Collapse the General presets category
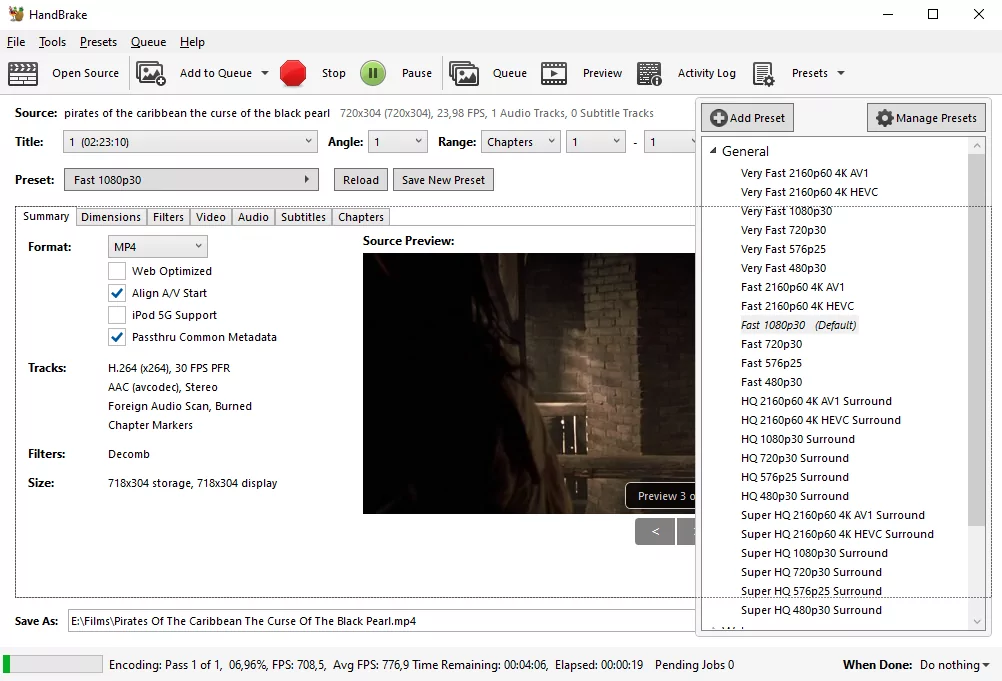 click(713, 151)
